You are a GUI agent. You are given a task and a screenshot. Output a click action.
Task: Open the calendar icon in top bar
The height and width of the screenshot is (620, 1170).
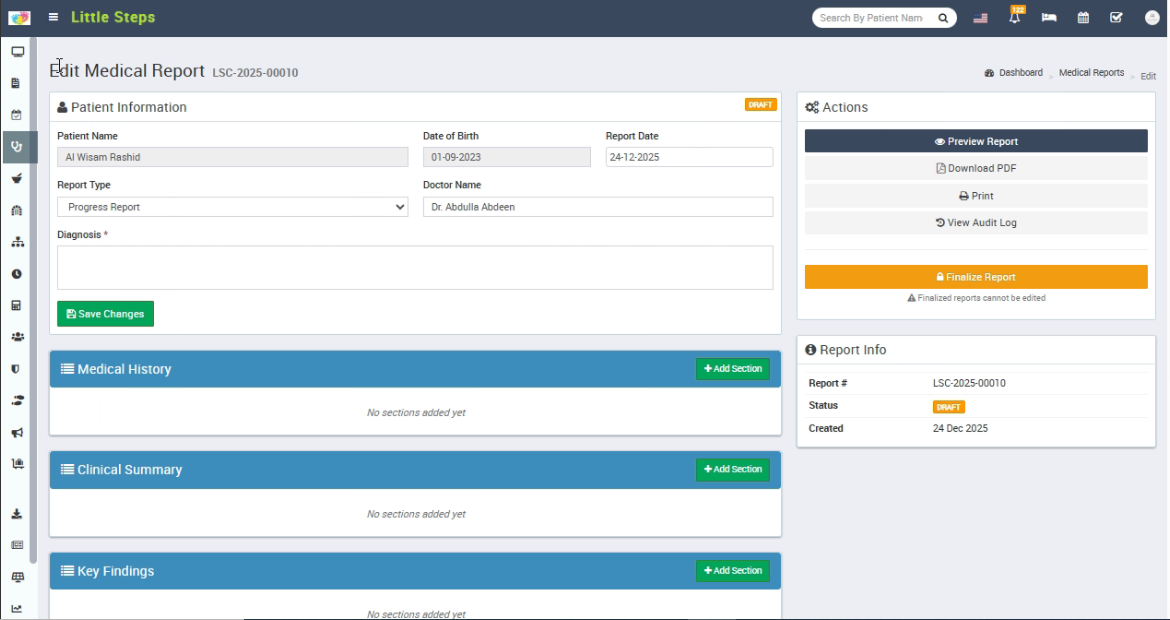pyautogui.click(x=1083, y=18)
